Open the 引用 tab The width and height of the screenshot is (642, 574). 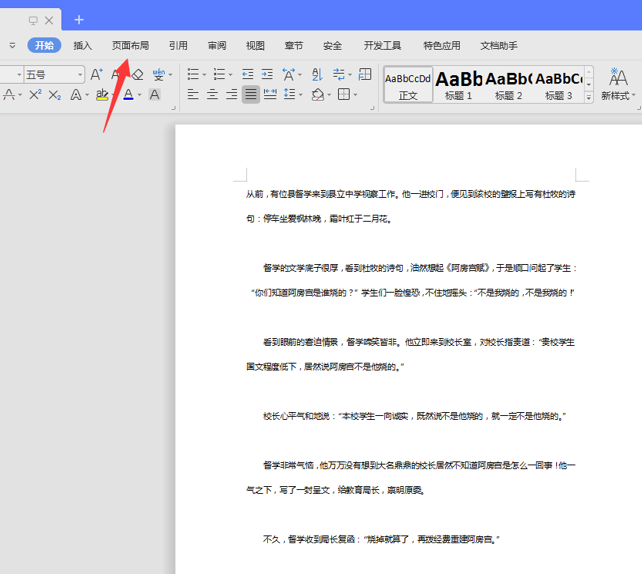pyautogui.click(x=179, y=45)
